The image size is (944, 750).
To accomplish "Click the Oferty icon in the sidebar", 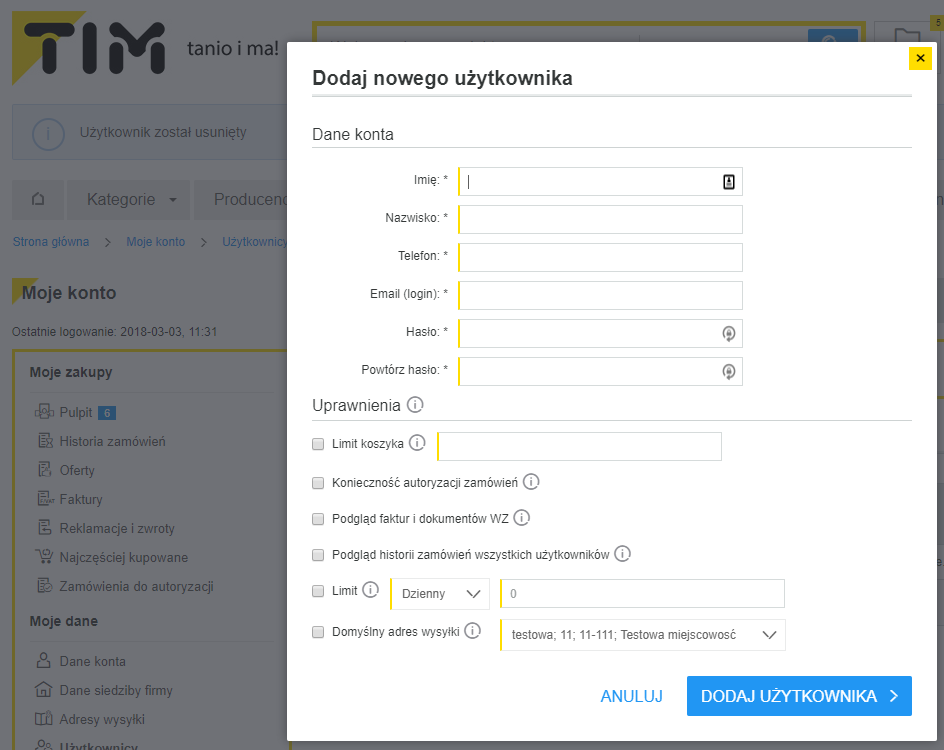I will click(x=45, y=470).
